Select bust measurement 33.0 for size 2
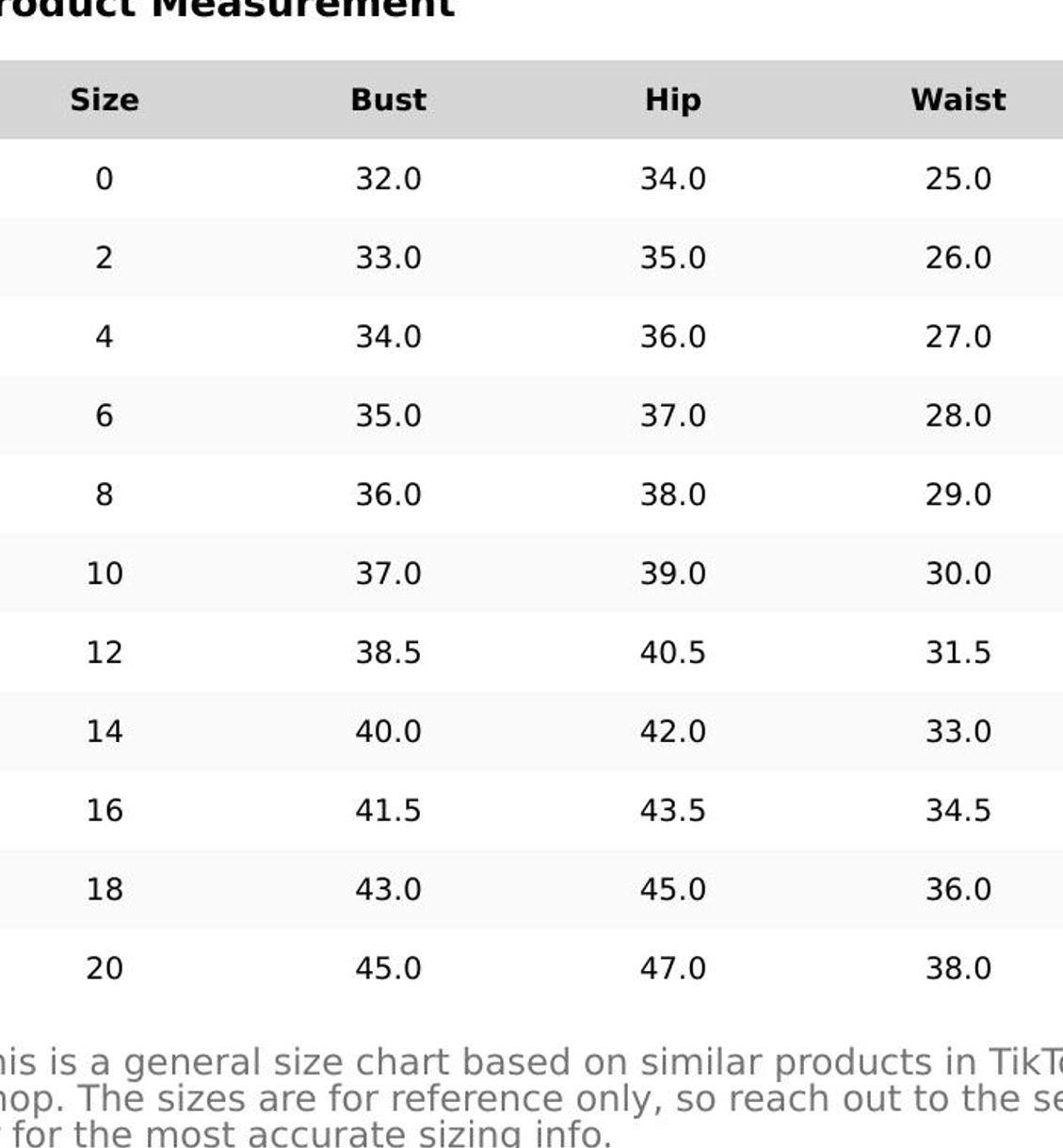1063x1148 pixels. 388,258
